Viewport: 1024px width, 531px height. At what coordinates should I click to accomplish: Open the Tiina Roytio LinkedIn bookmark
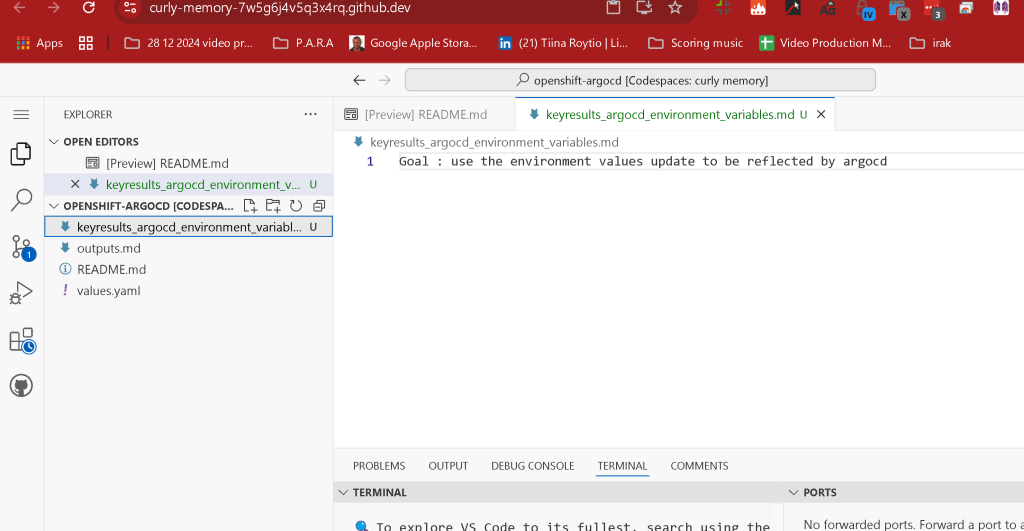pos(563,43)
